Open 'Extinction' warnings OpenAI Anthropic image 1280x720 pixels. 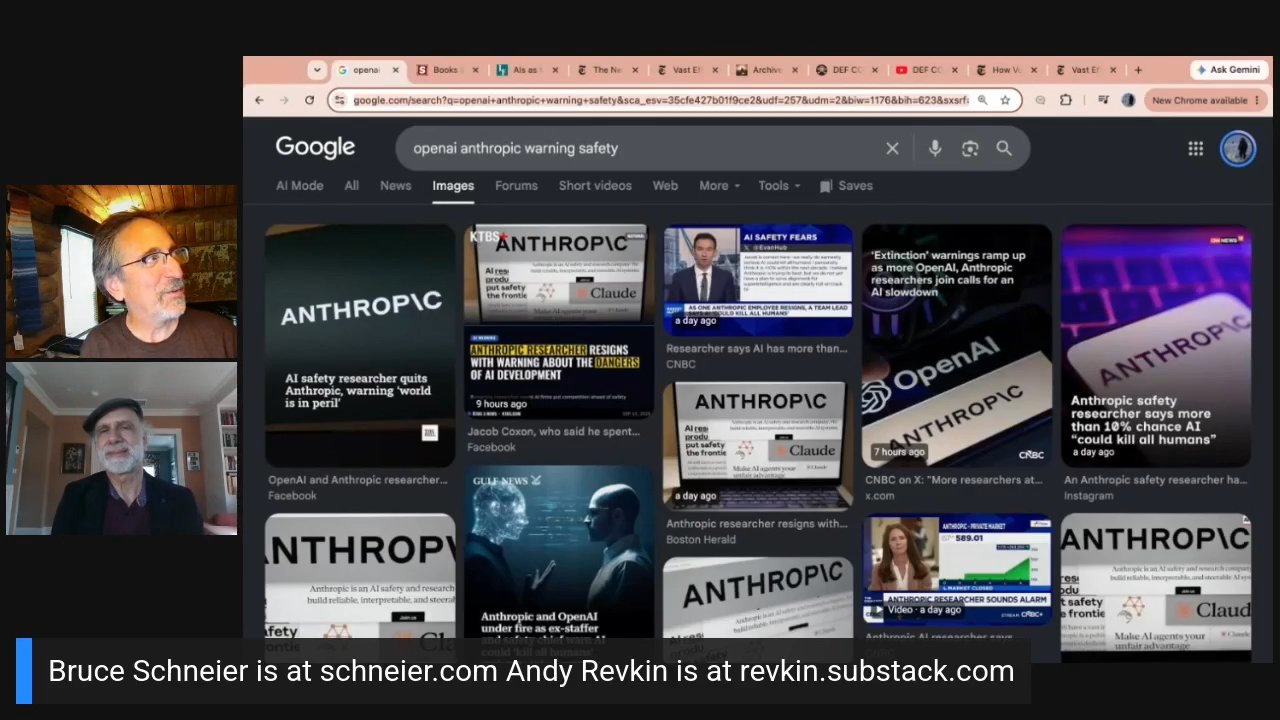coord(957,345)
